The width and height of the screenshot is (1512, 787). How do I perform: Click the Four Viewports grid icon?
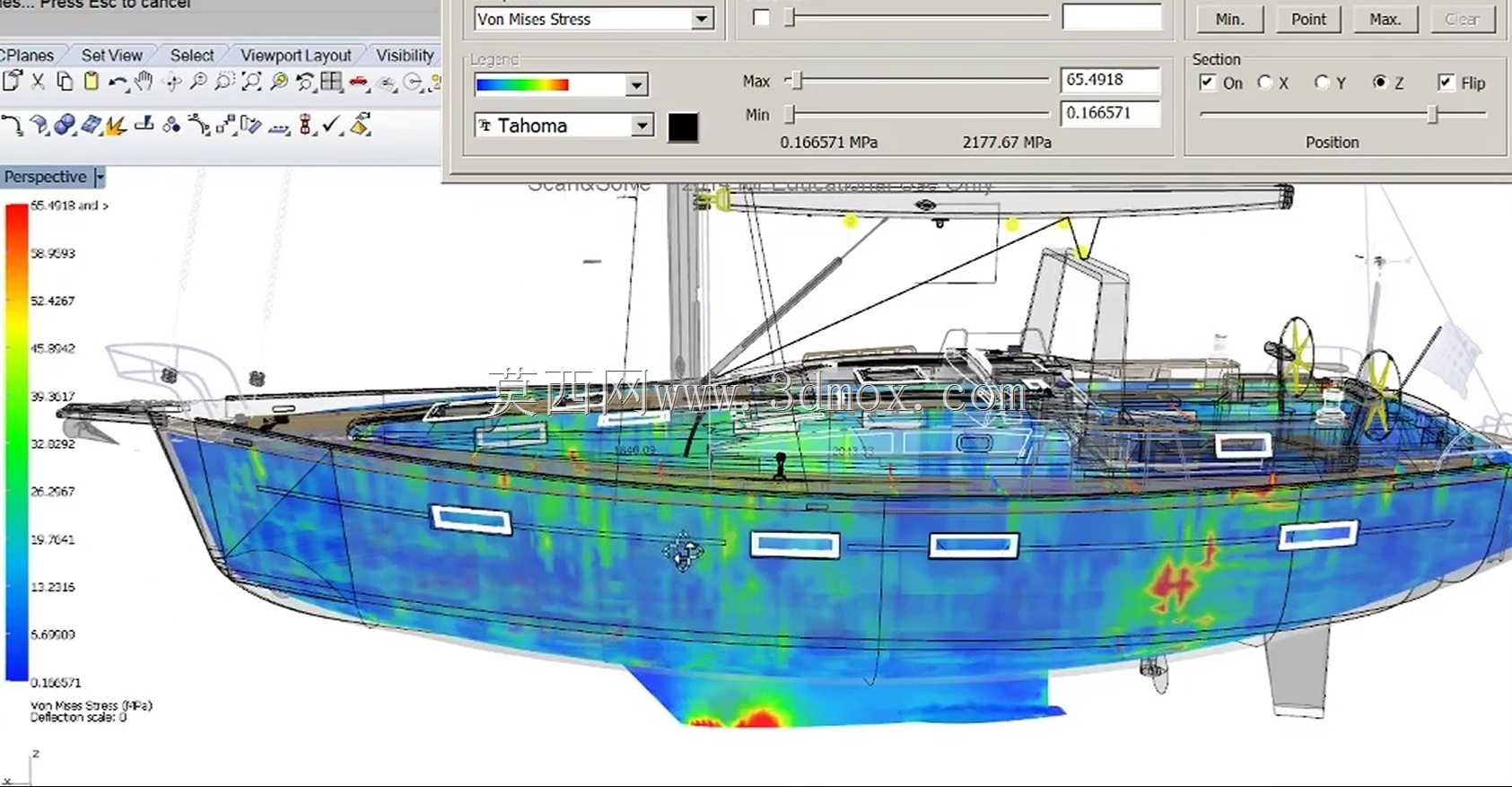pos(331,82)
